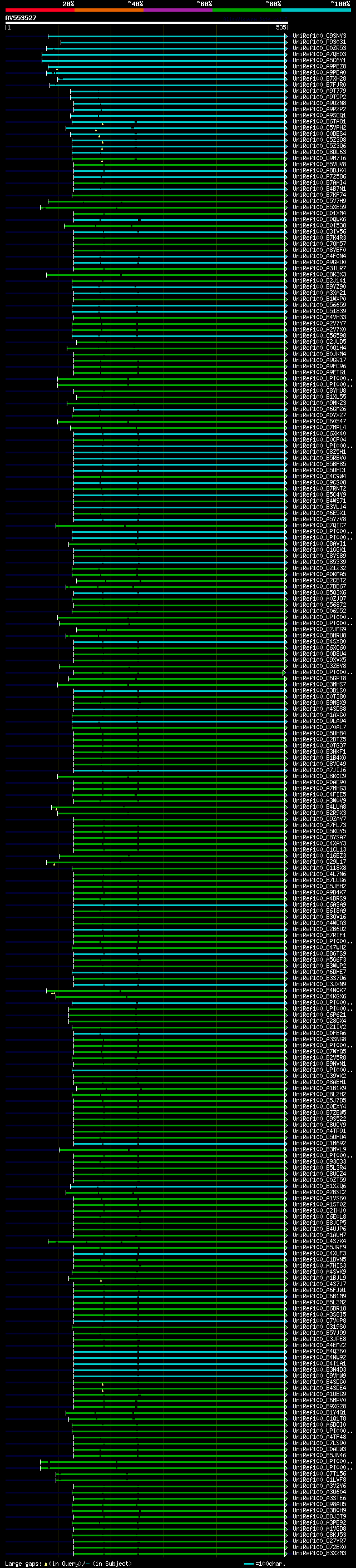This screenshot has width=356, height=1568.
Task: Click the purple ~60% identity legend bar
Action: click(x=179, y=10)
